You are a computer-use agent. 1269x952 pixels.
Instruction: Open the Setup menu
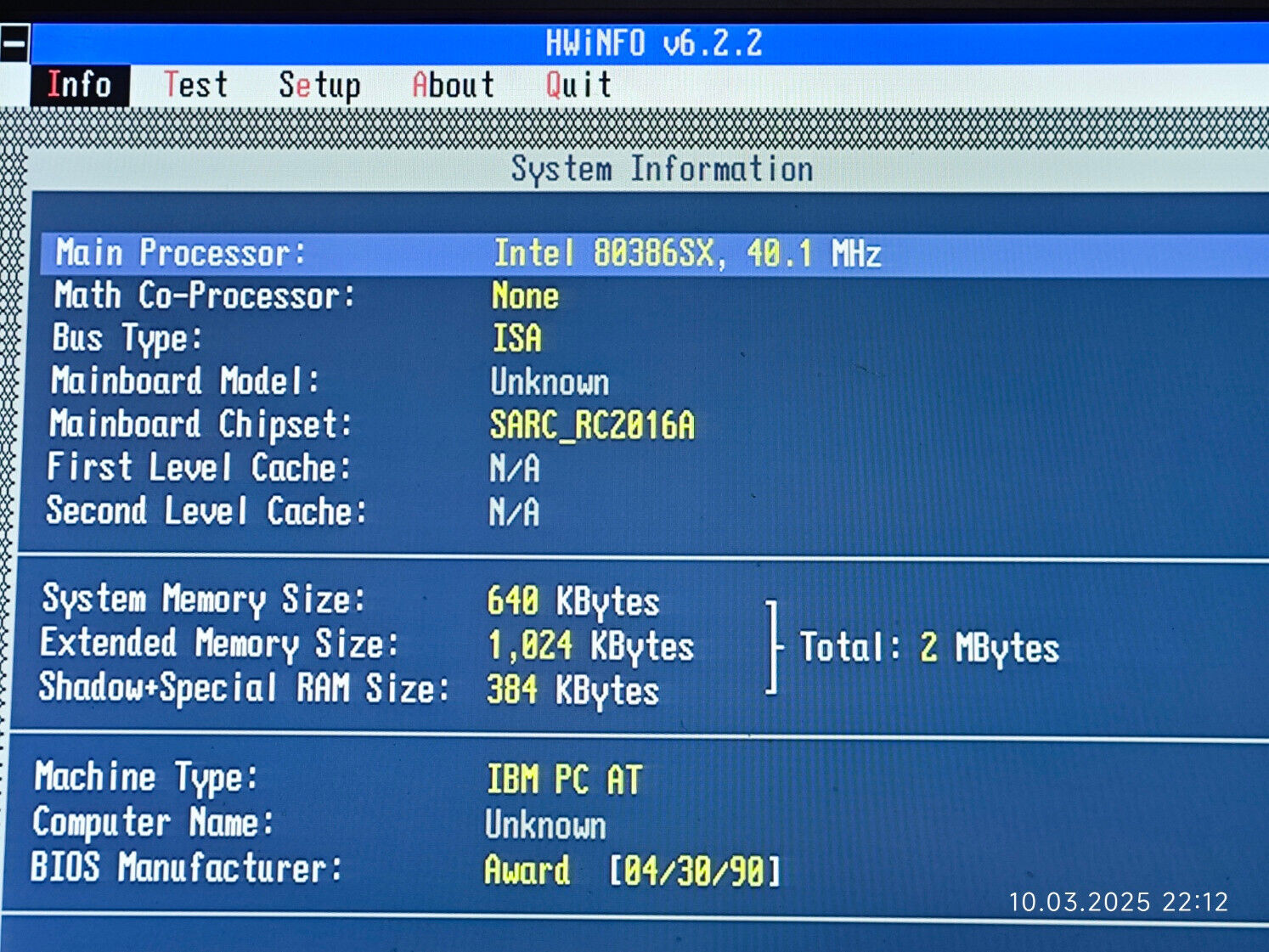pyautogui.click(x=320, y=86)
